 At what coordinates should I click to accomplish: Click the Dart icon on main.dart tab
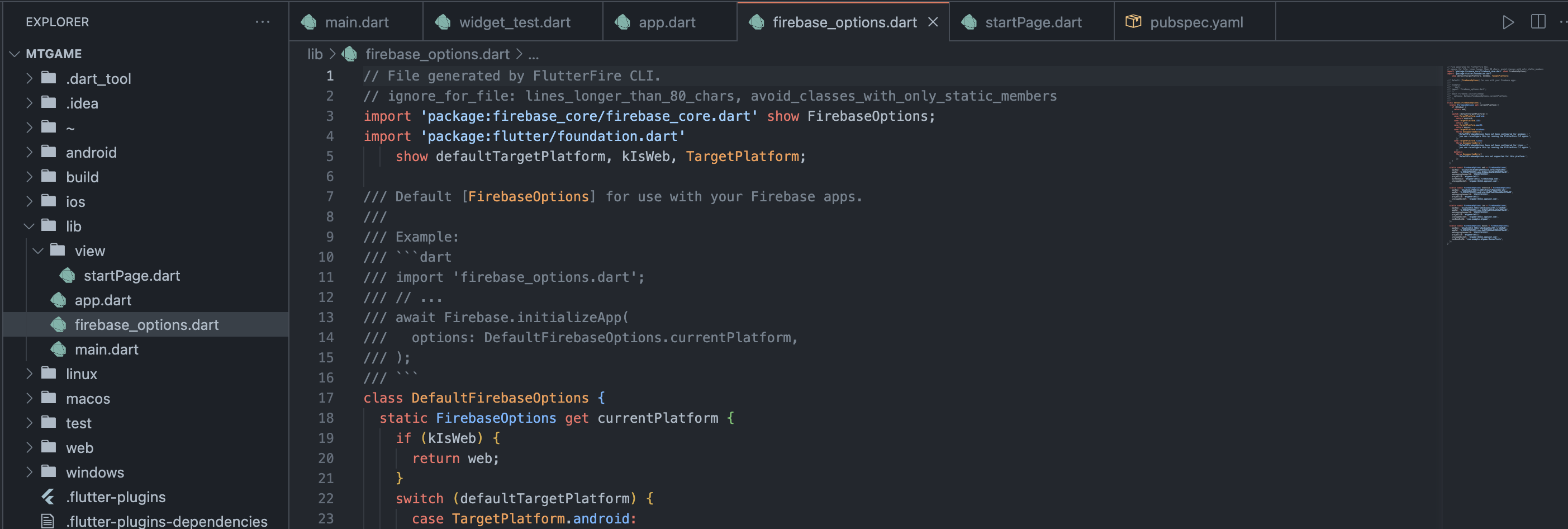(309, 22)
